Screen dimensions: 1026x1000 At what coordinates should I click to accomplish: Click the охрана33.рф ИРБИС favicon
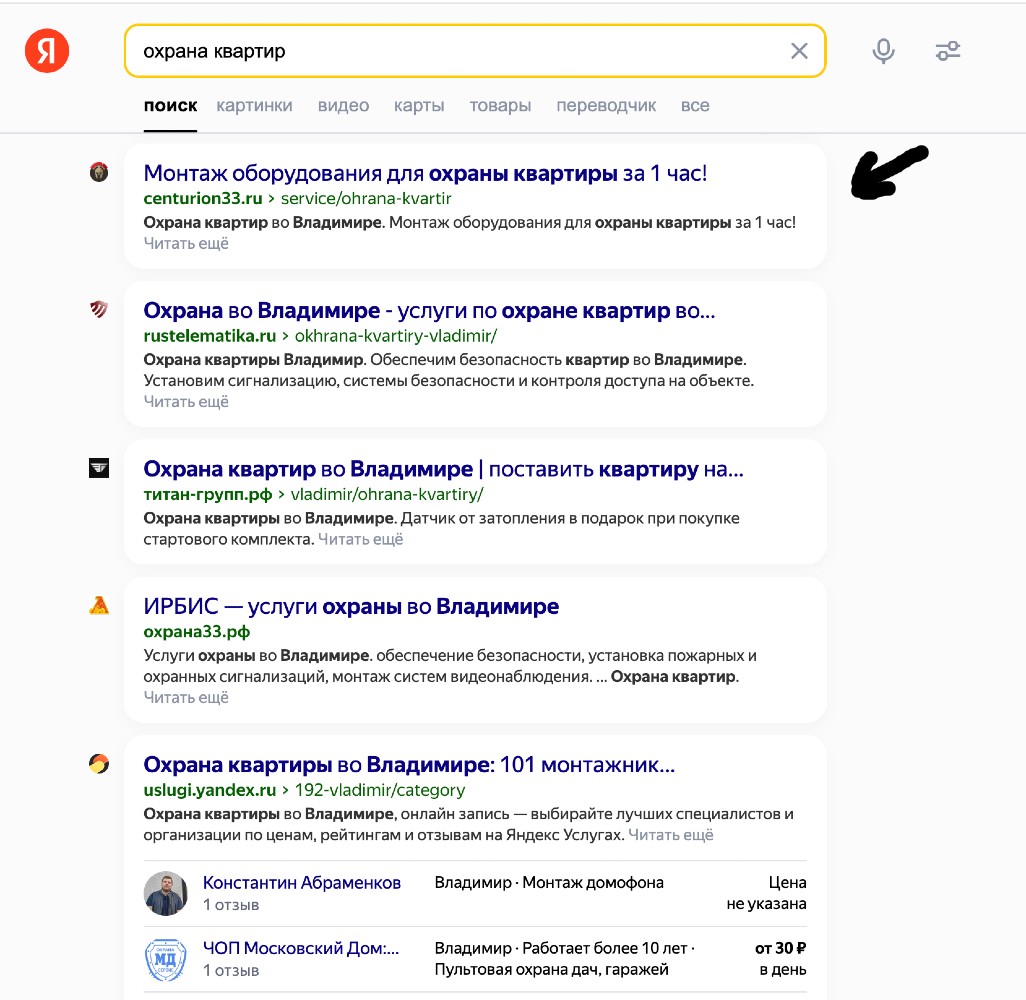click(x=99, y=605)
